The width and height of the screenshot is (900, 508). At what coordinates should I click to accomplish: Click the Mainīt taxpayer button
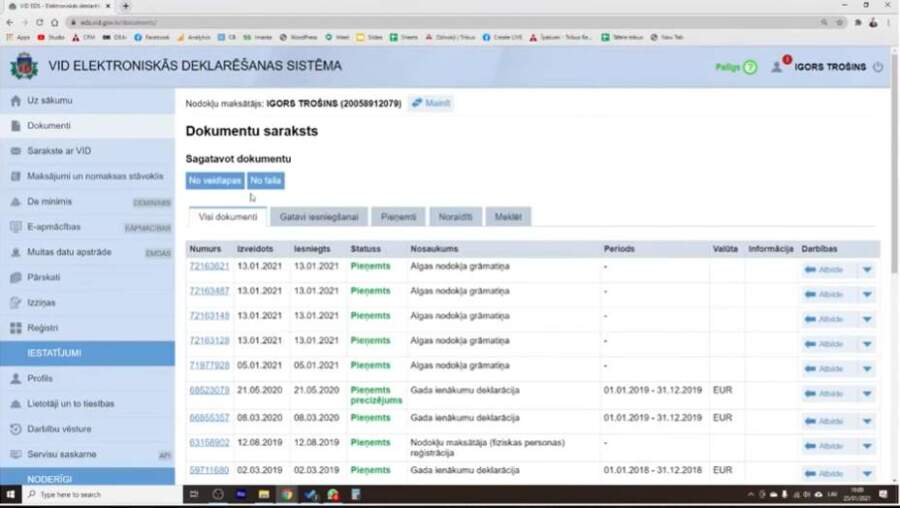pos(431,103)
